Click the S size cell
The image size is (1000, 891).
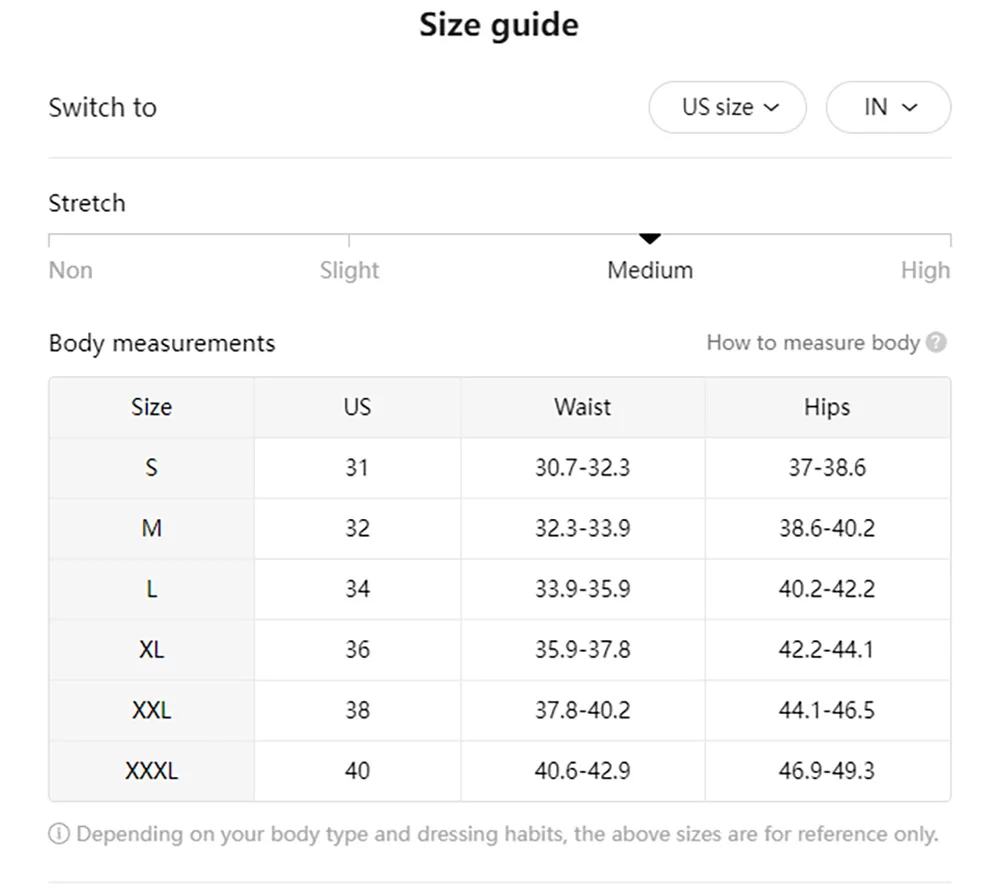tap(151, 468)
